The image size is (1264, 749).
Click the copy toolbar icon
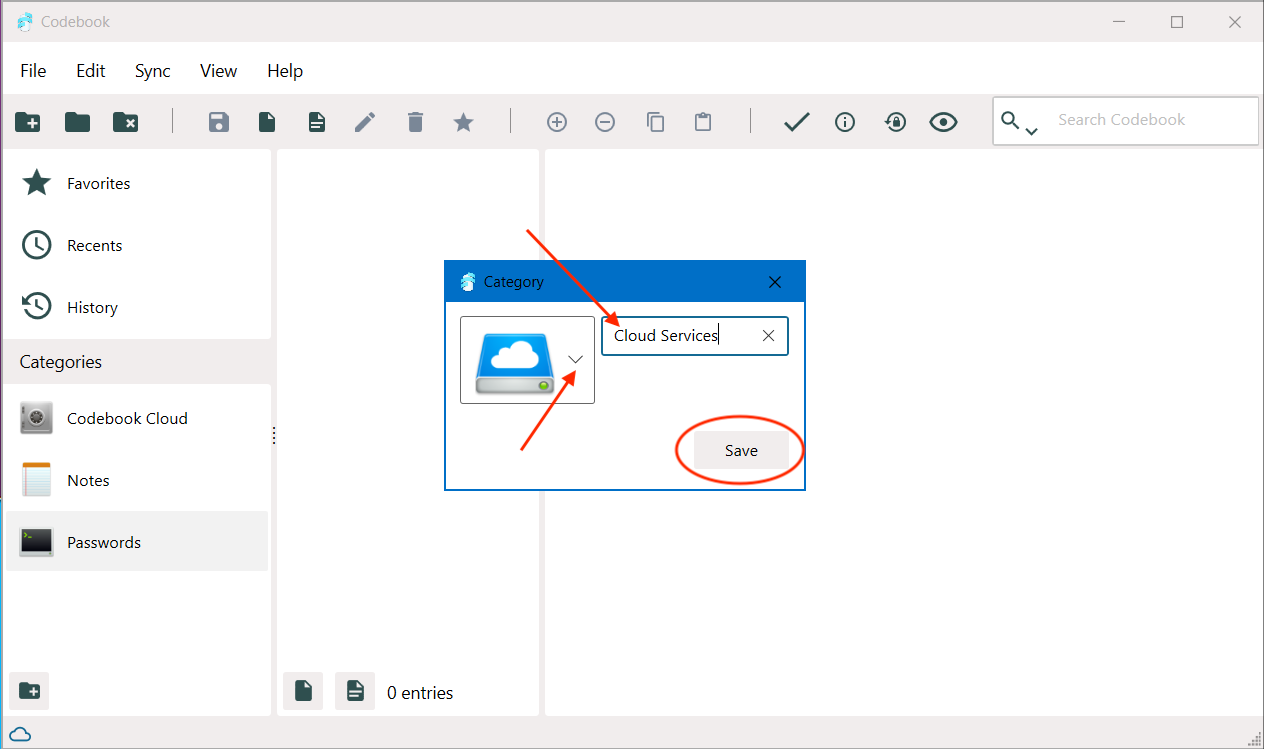(655, 122)
